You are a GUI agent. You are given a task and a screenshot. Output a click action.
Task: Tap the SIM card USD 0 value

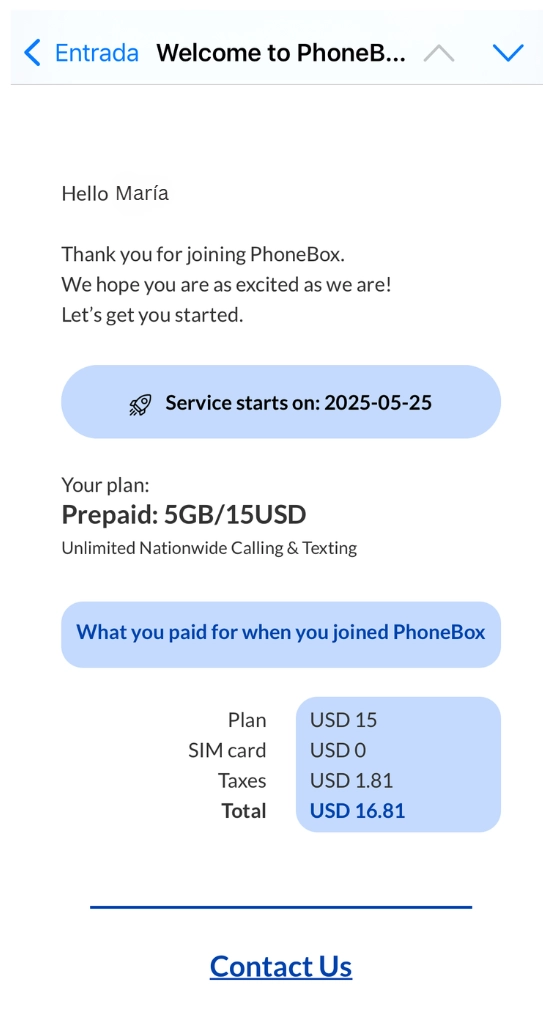338,750
